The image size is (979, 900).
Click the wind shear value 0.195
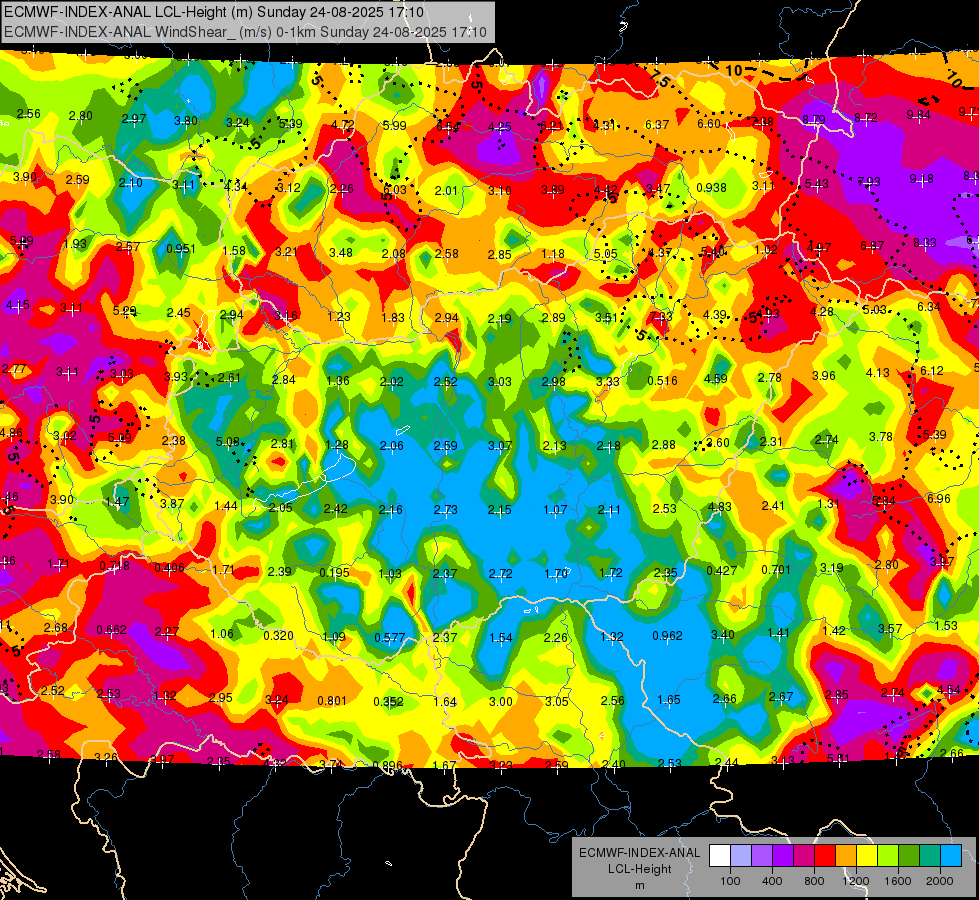[335, 573]
